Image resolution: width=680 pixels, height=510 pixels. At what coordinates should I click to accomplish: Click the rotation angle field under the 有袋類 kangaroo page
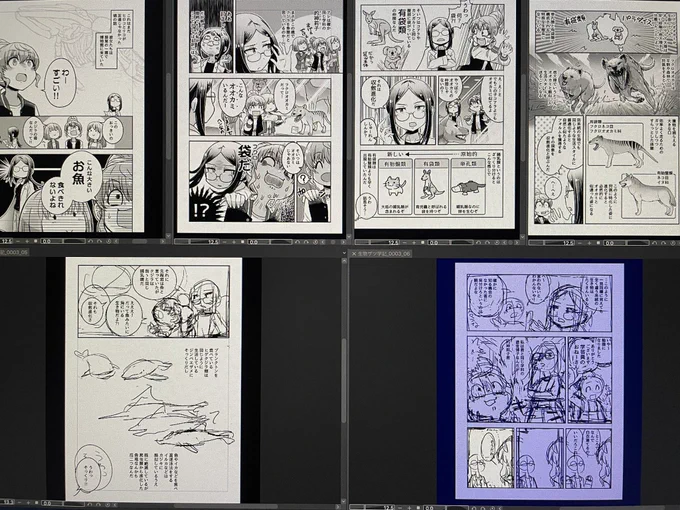[x=438, y=242]
